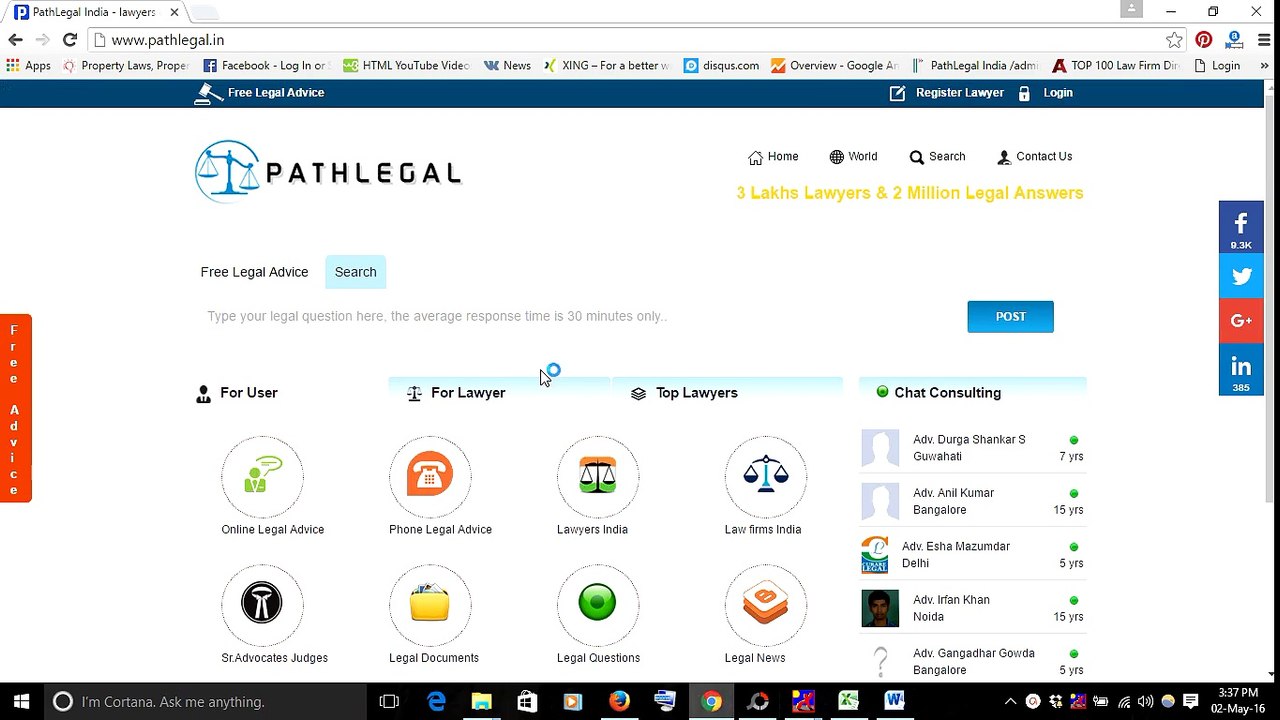This screenshot has width=1280, height=720.
Task: Open Adv. Irfan Khan profile photo
Action: coord(880,609)
